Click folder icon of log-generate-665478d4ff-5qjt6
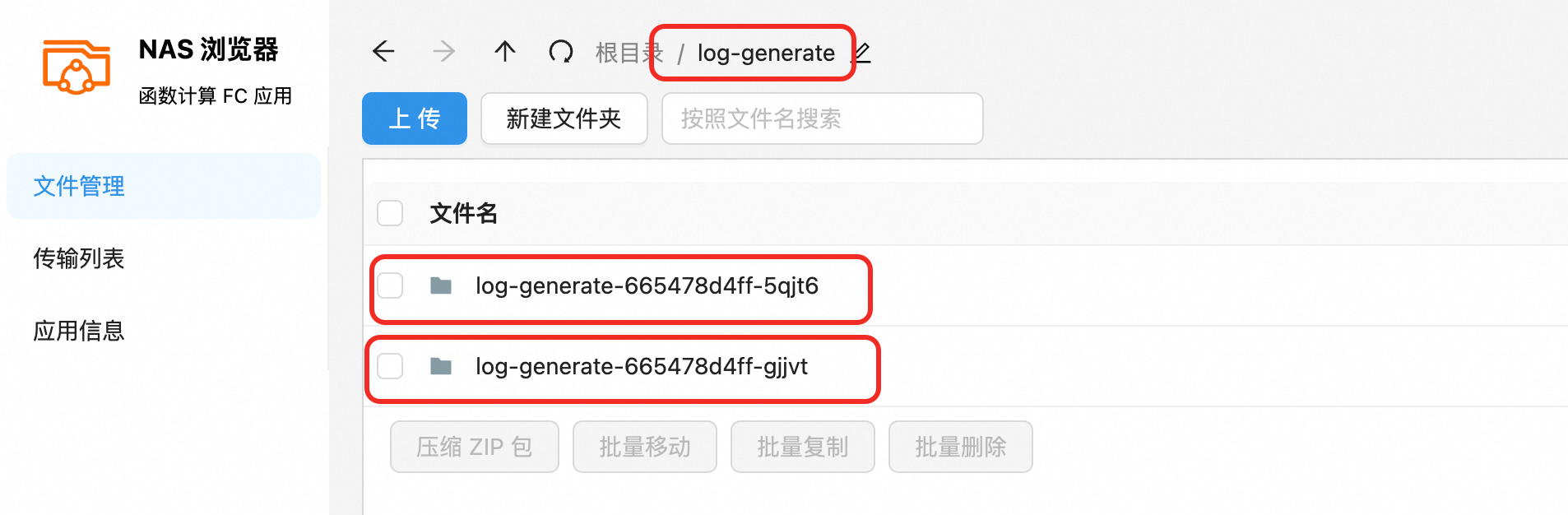 441,285
